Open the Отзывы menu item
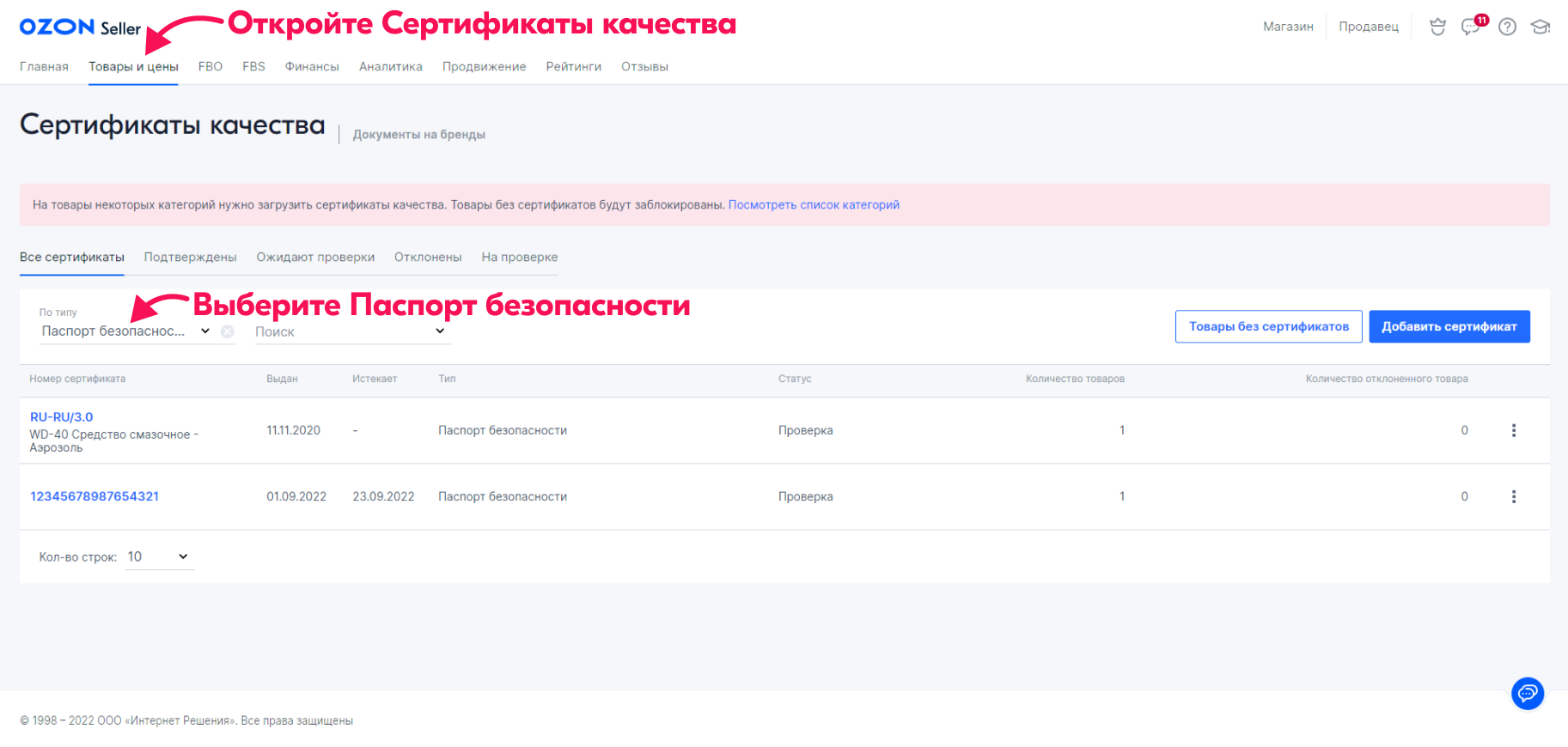 pos(644,66)
